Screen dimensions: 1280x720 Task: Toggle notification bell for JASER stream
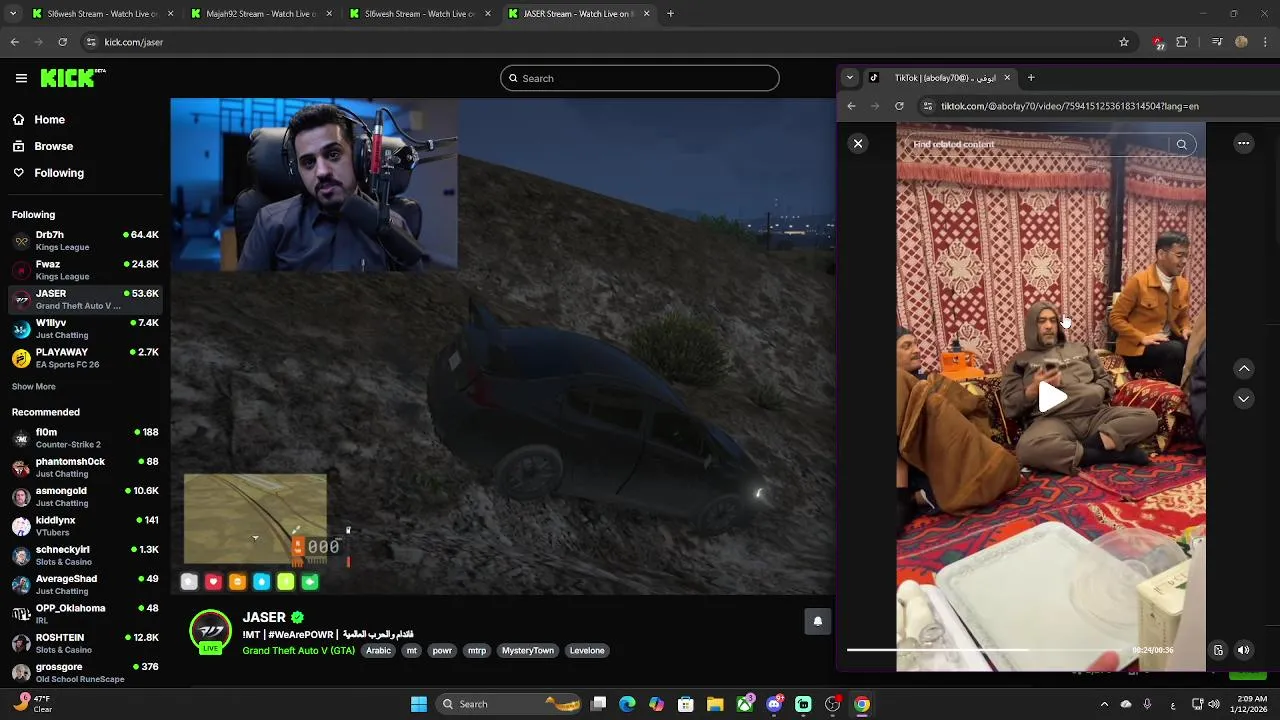click(818, 621)
